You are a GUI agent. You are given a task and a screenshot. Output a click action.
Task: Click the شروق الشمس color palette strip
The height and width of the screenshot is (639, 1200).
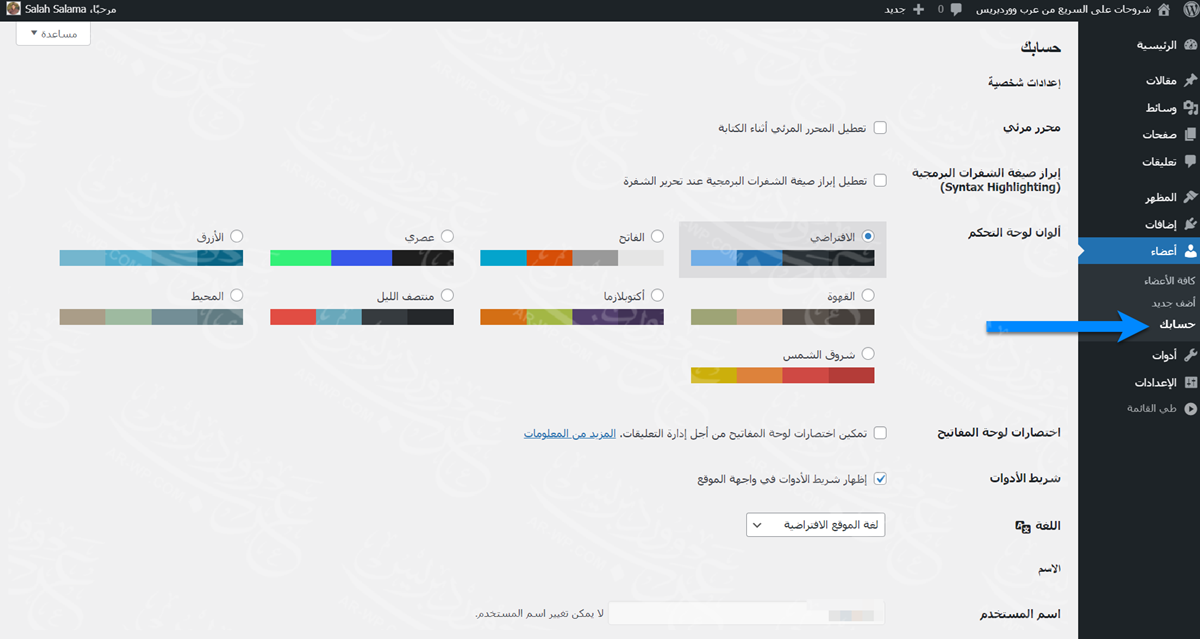pyautogui.click(x=783, y=375)
